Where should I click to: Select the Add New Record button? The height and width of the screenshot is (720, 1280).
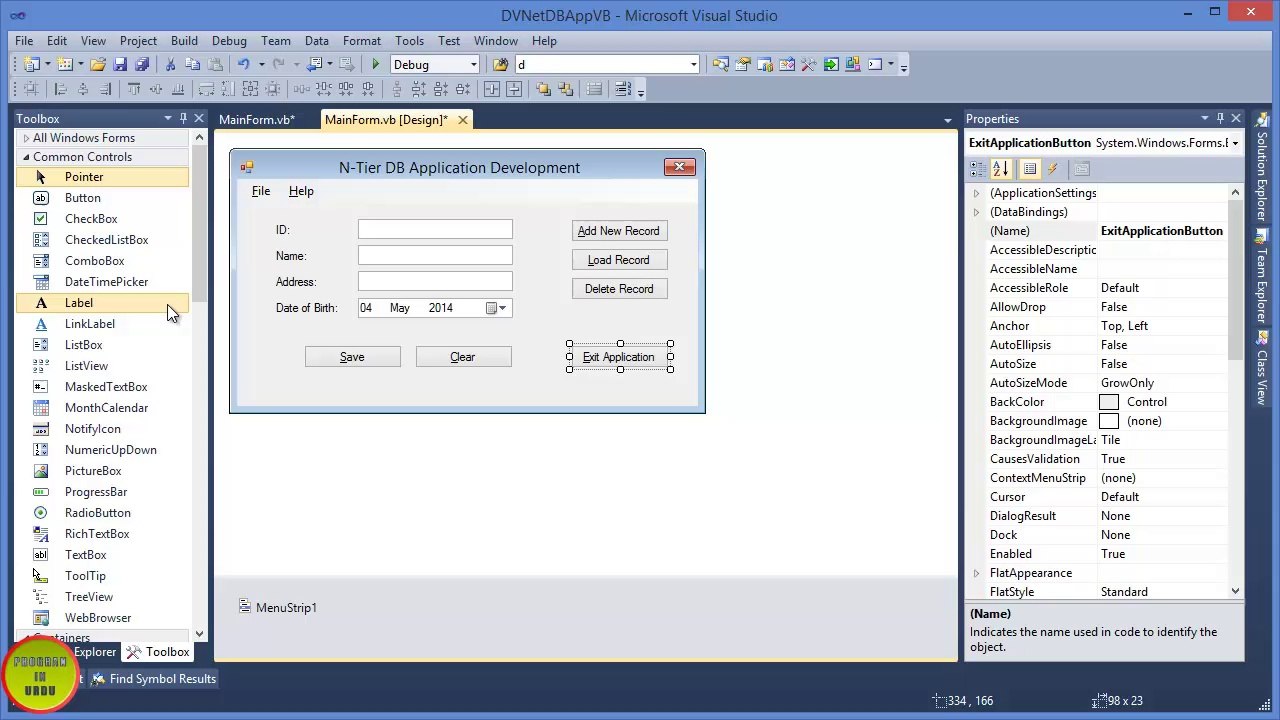[619, 231]
